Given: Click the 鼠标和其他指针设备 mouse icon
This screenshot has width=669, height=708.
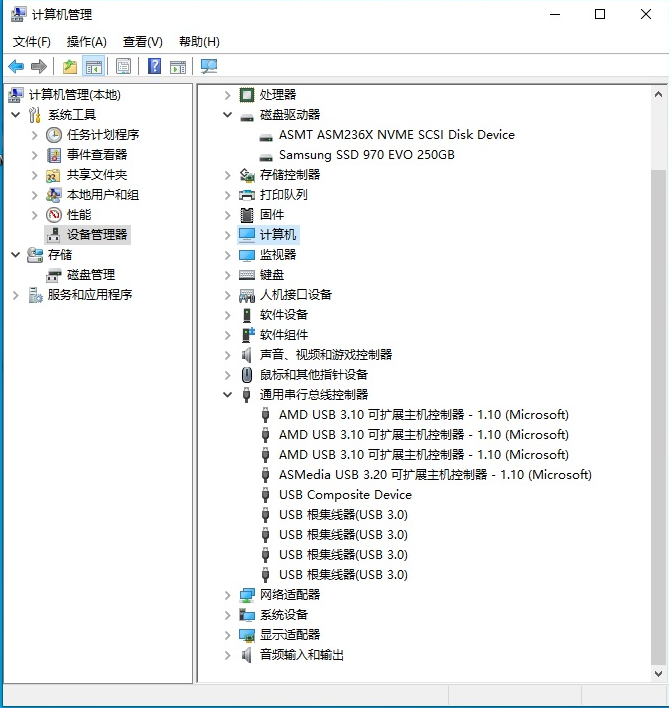Looking at the screenshot, I should click(246, 375).
